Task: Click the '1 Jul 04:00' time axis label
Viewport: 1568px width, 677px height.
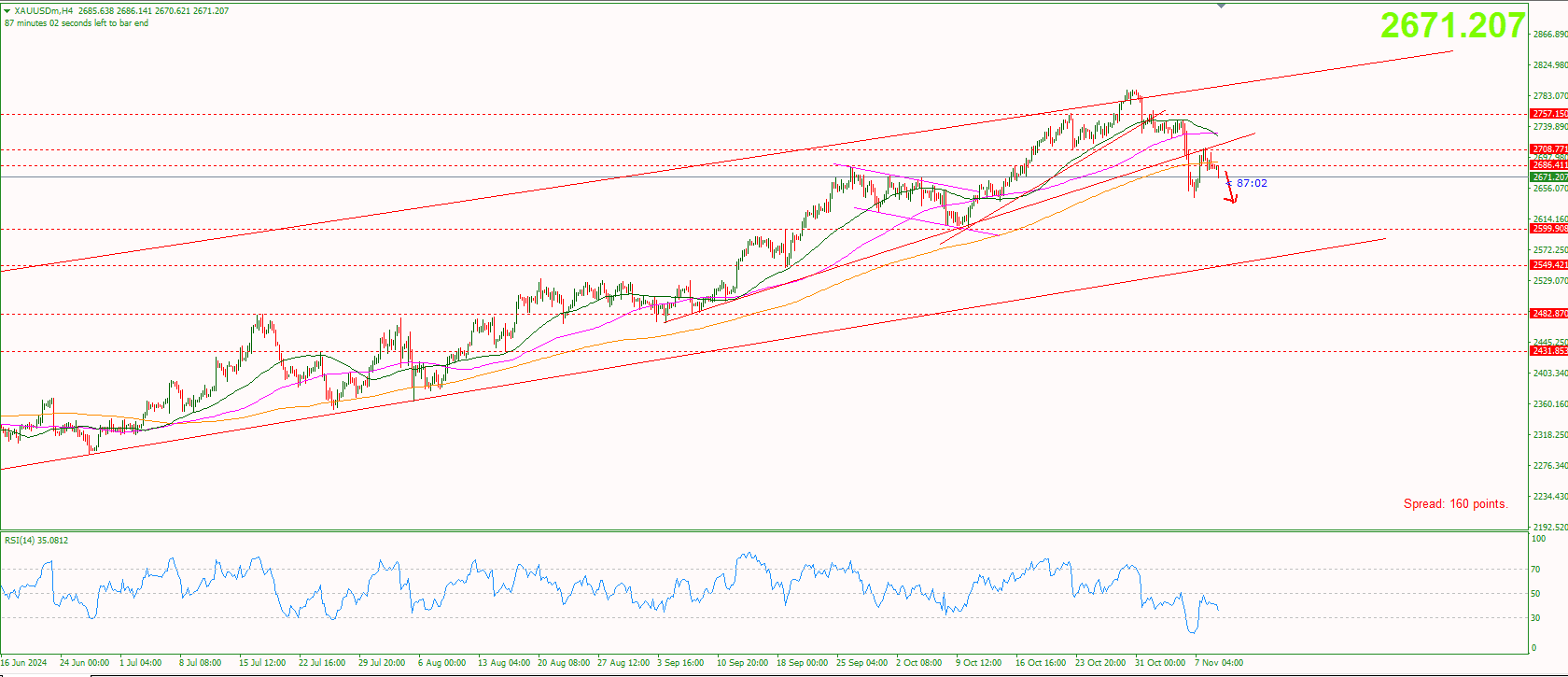Action: (x=141, y=663)
